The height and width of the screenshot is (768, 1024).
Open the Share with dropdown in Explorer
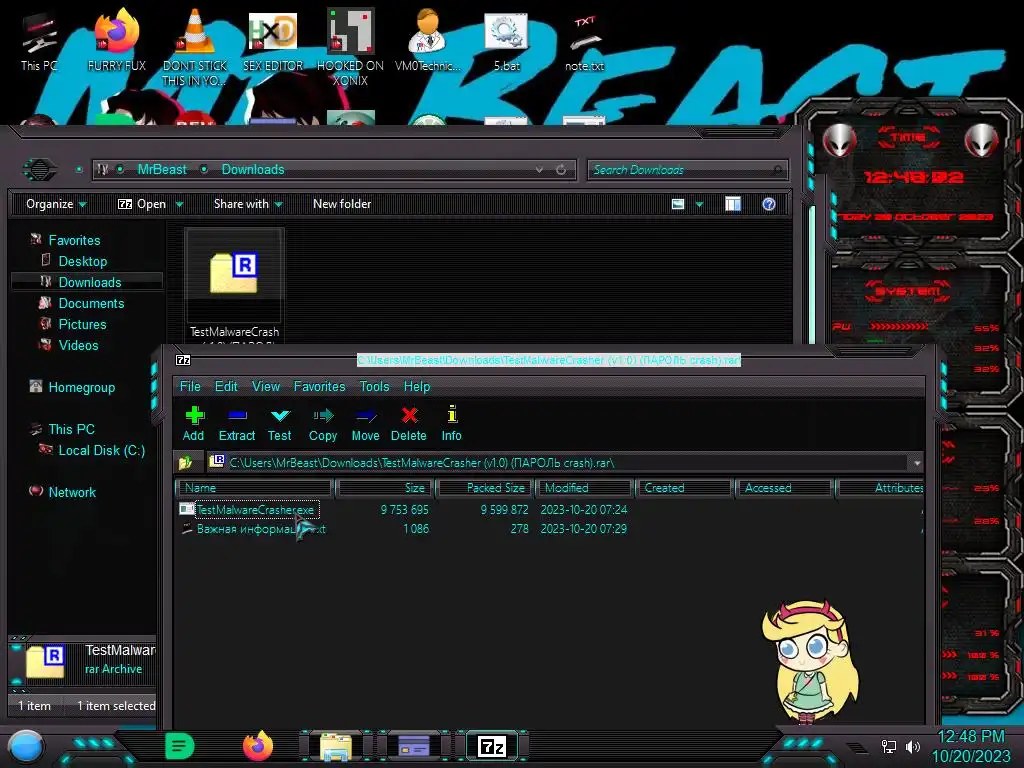tap(248, 204)
